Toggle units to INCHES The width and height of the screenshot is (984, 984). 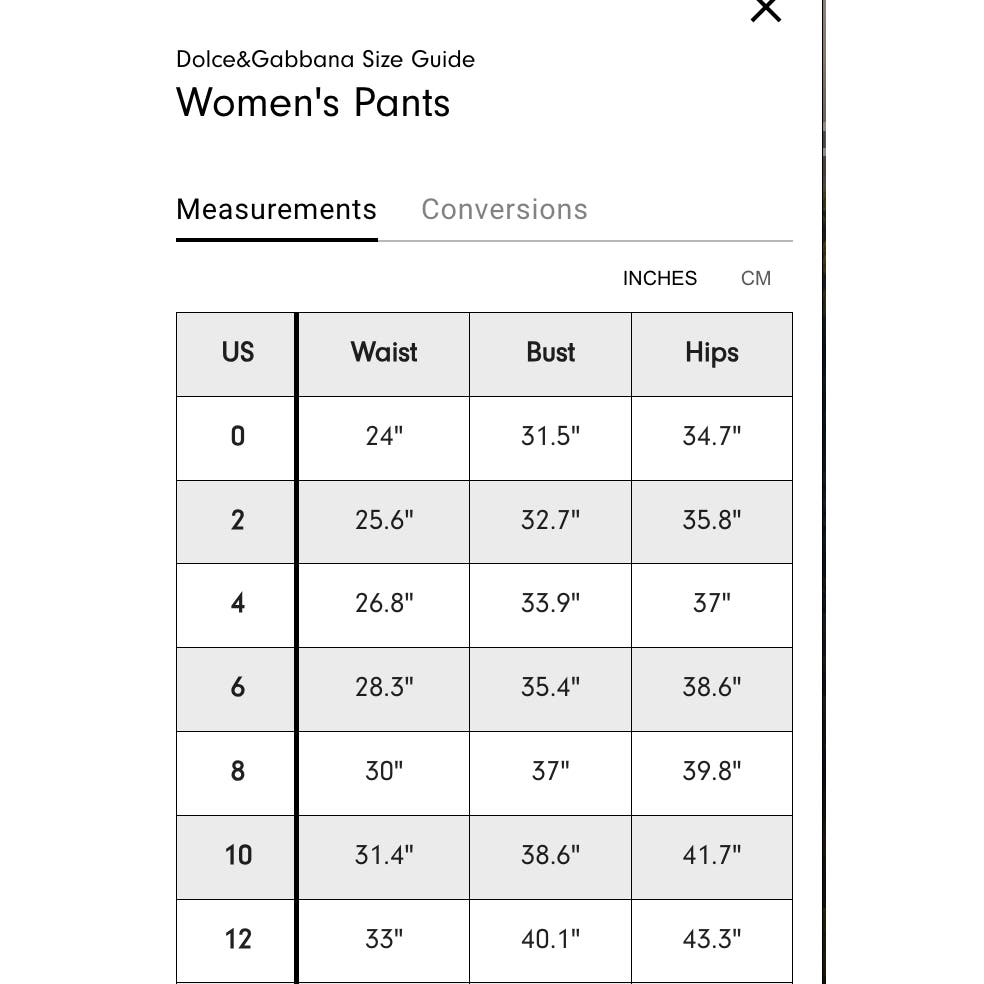(660, 278)
